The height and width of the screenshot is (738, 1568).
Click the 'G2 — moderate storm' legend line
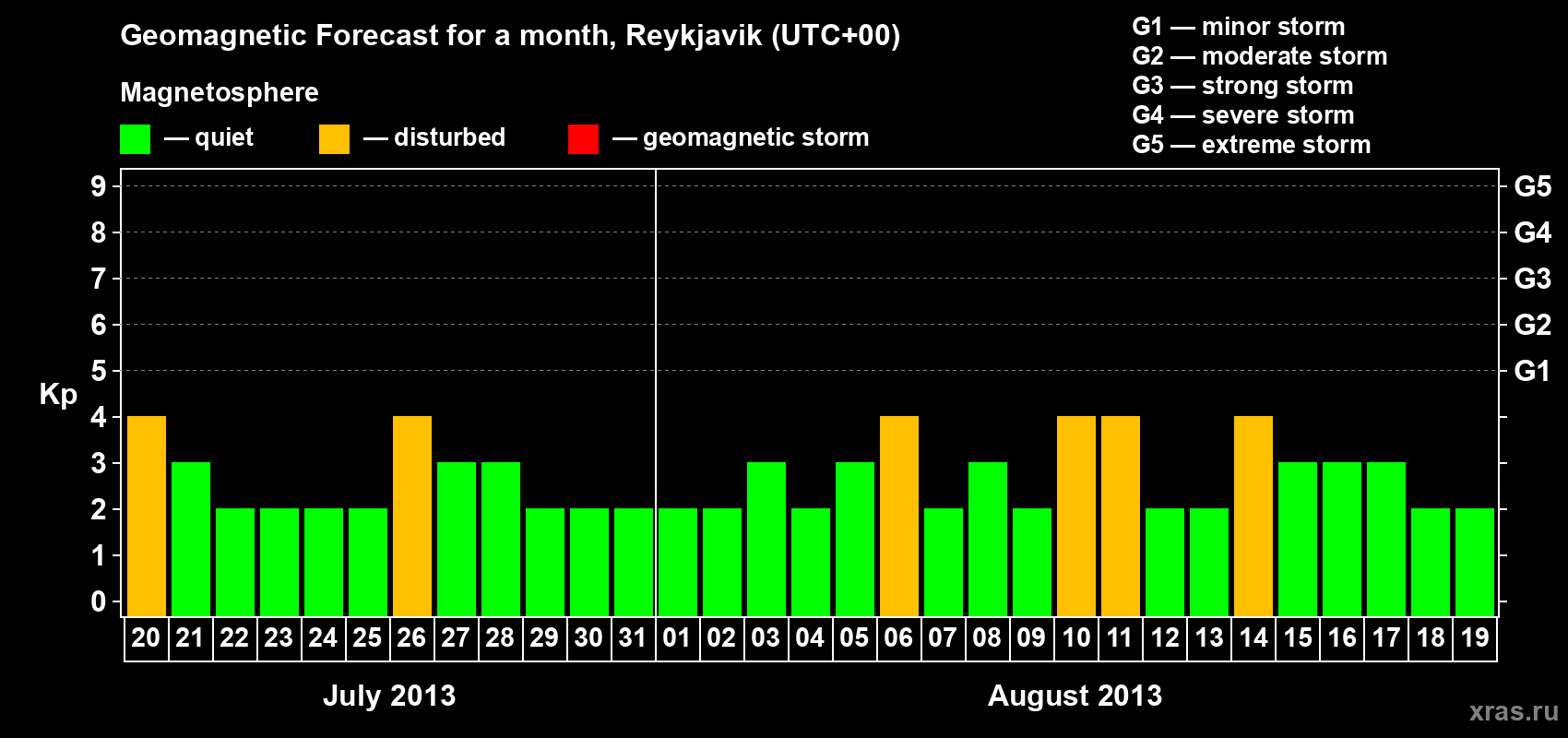[1259, 56]
